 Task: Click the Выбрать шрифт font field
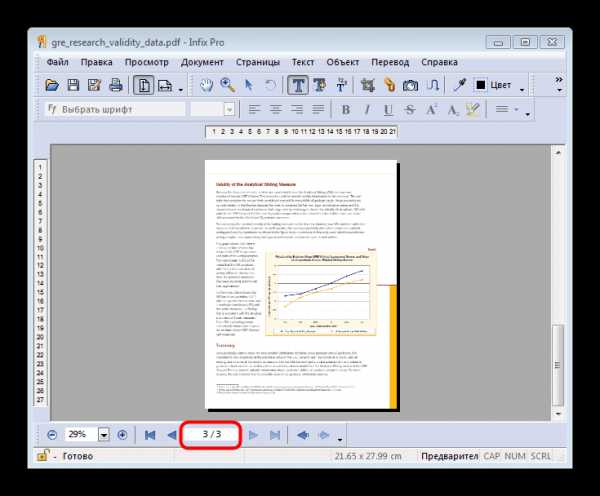coord(115,109)
